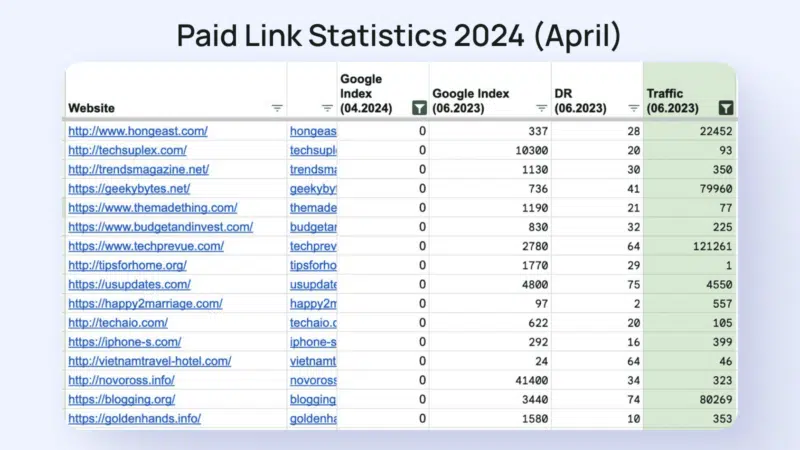Open the https://www.techprevue.com/ link
The width and height of the screenshot is (800, 450).
(146, 246)
